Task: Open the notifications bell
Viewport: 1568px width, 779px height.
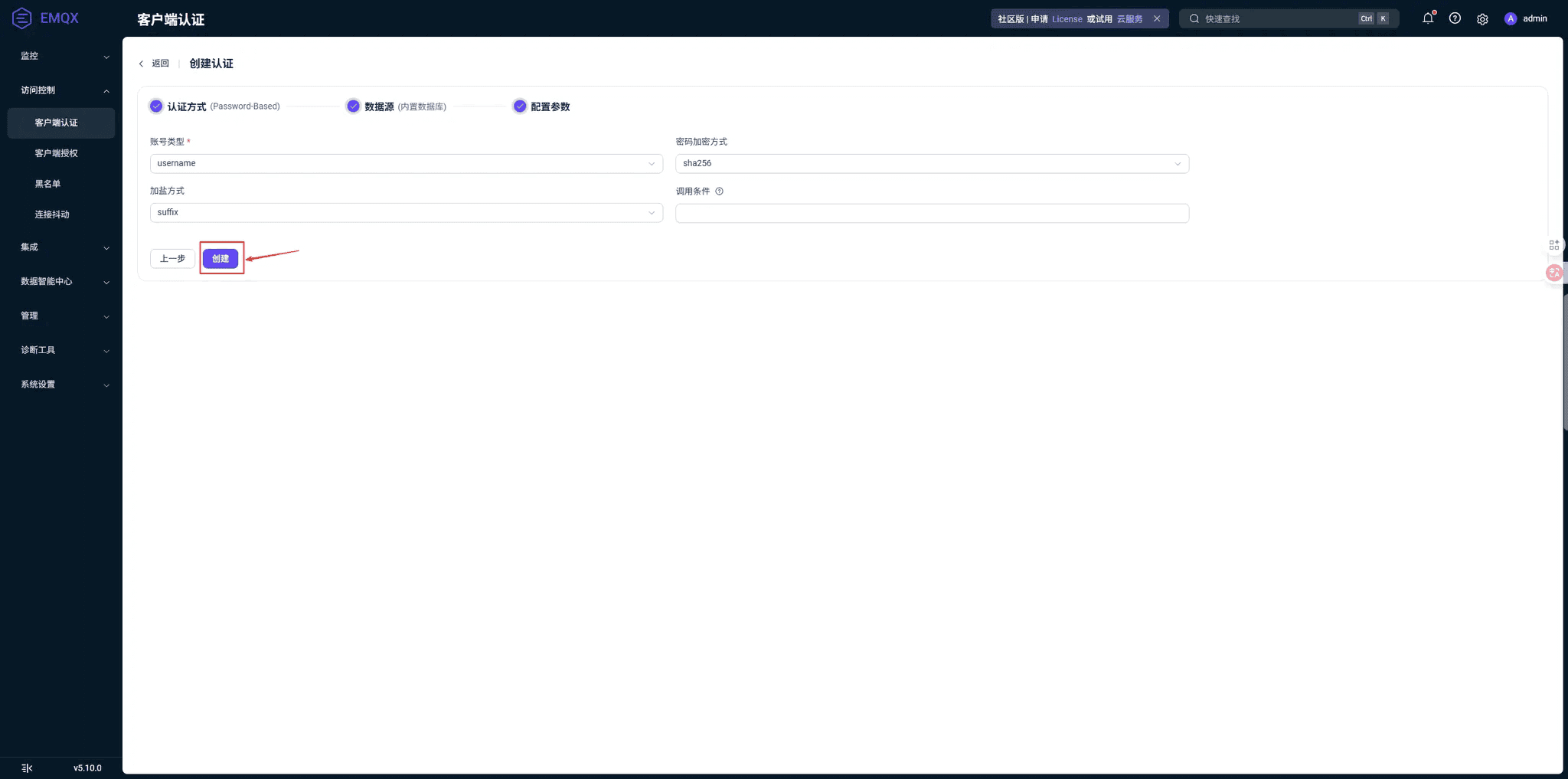Action: (1428, 18)
